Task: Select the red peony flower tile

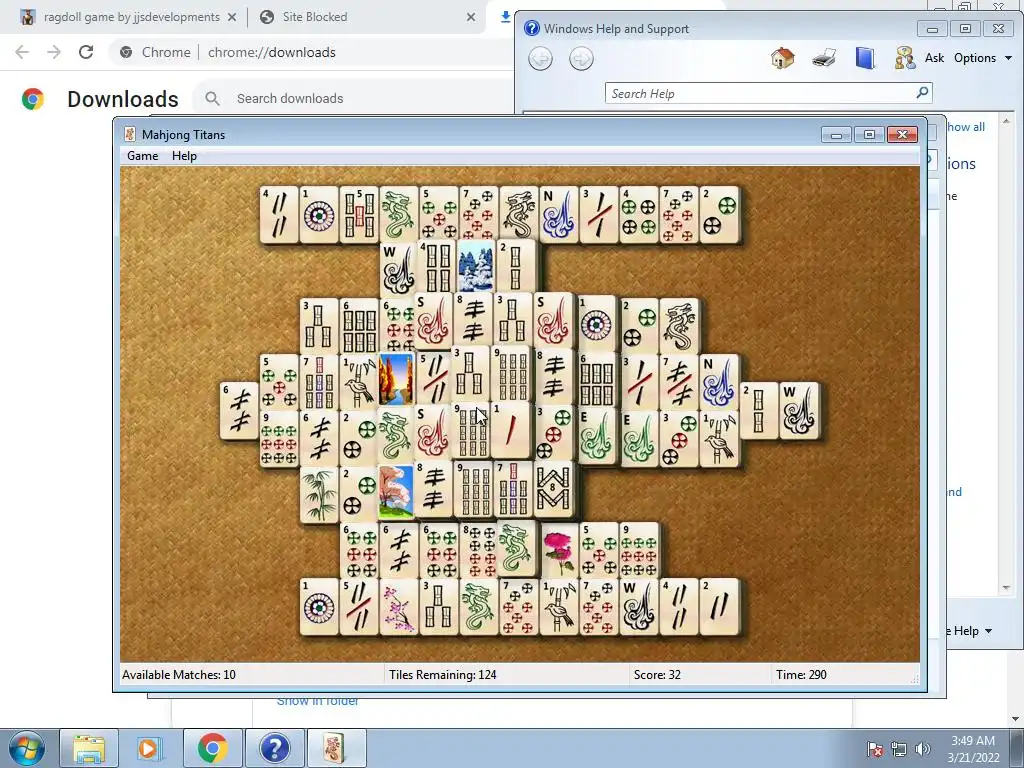Action: 558,551
